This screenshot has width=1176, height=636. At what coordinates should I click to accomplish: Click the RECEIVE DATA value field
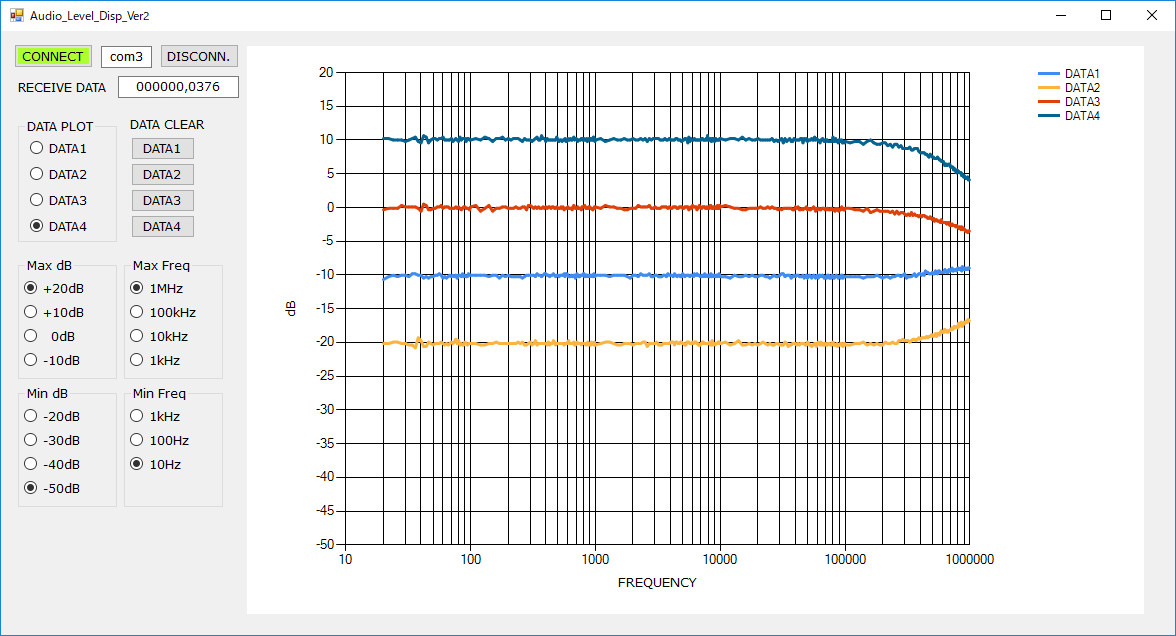[178, 87]
